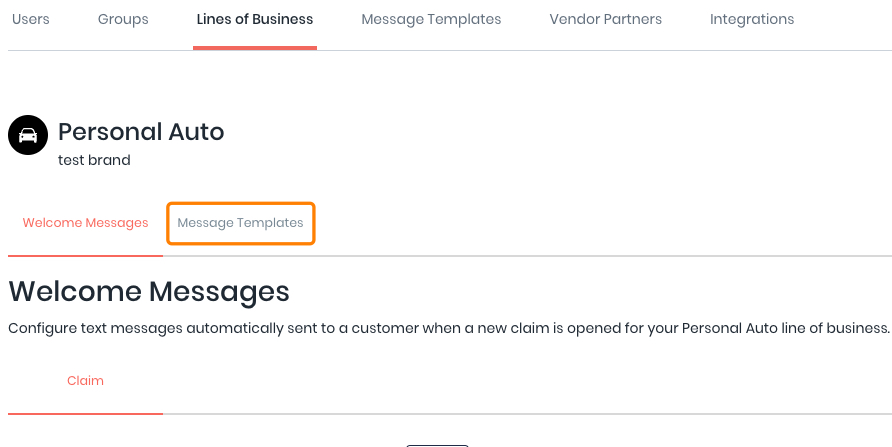892x447 pixels.
Task: Navigate to the Integrations tab
Action: click(x=751, y=19)
